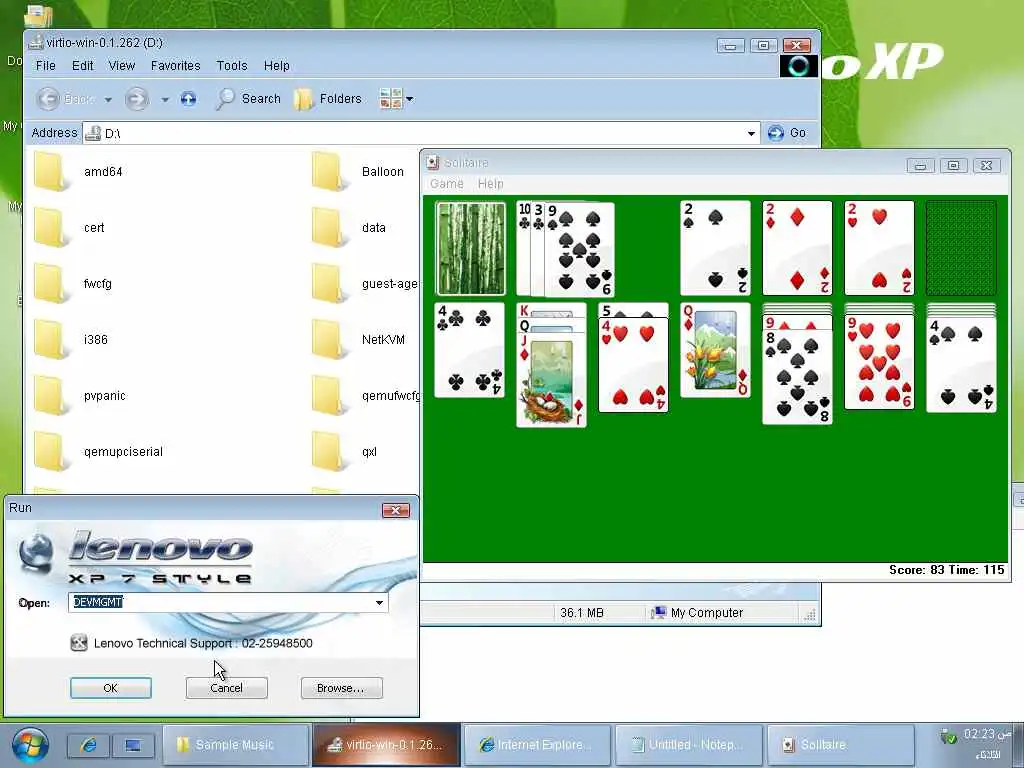Click the 8 of spades tableau card
Image resolution: width=1024 pixels, height=768 pixels.
click(797, 379)
